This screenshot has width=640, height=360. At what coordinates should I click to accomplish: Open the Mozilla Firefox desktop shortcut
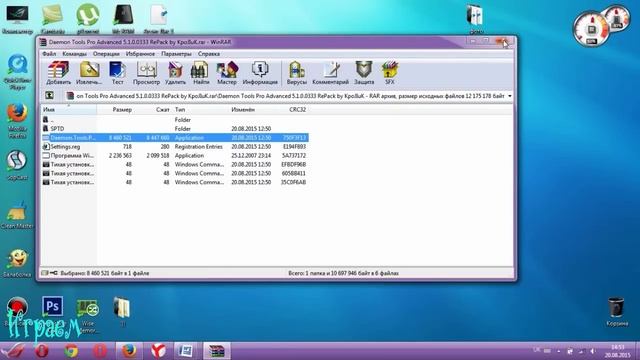[17, 121]
